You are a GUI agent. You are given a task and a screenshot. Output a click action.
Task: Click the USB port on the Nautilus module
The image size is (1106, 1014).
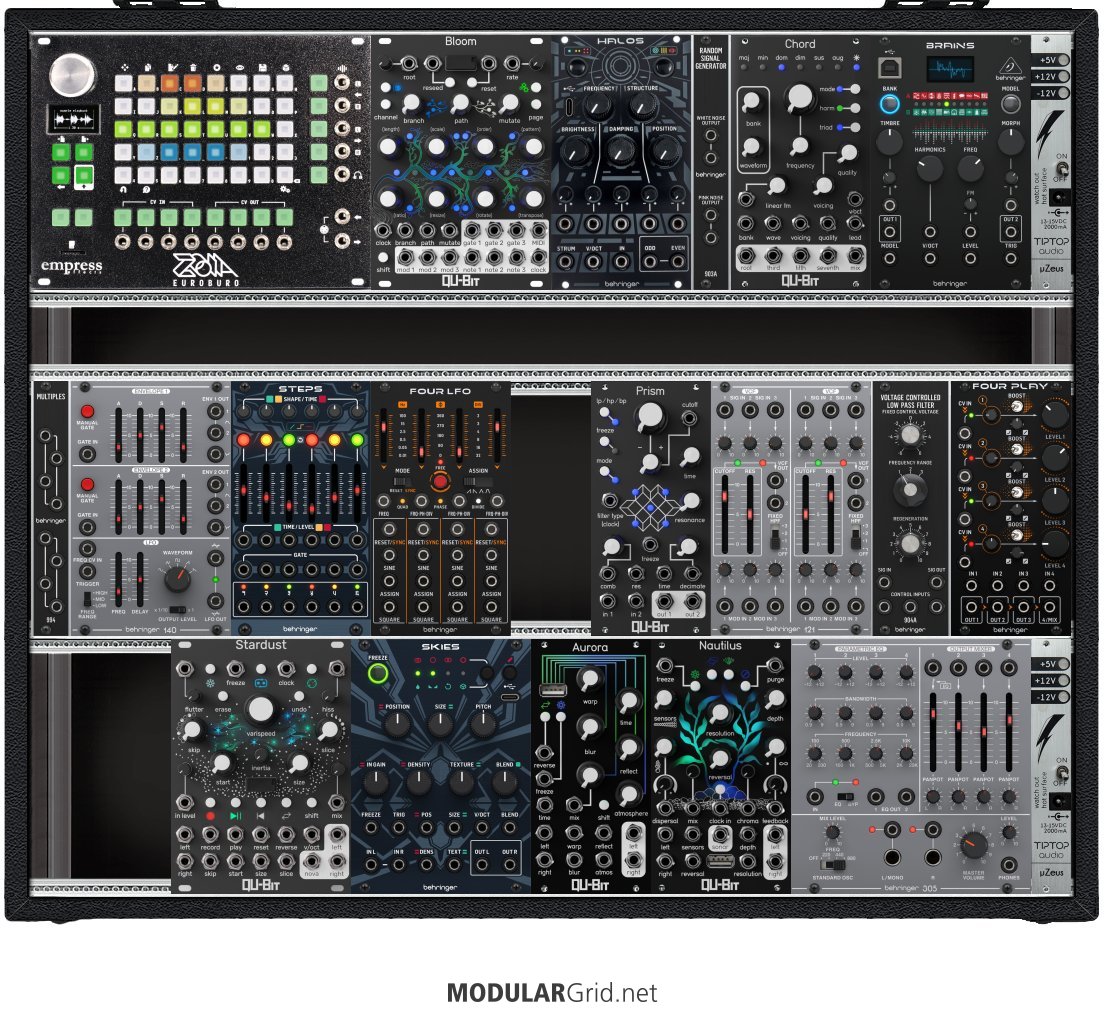pyautogui.click(x=719, y=861)
